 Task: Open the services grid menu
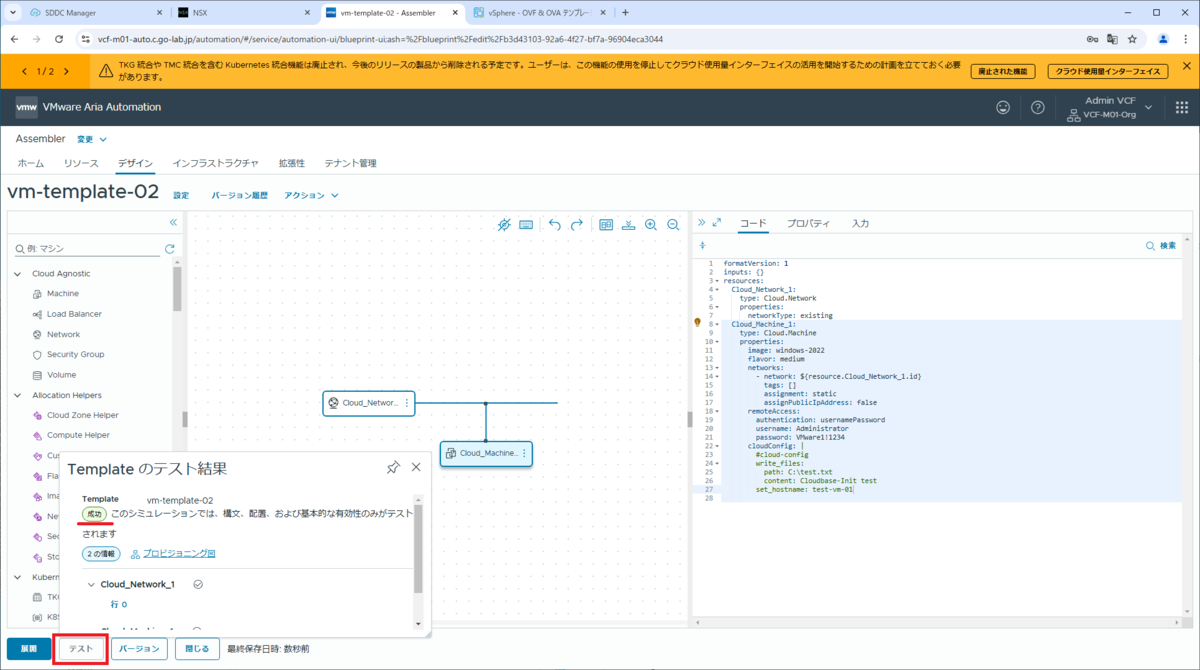1182,107
